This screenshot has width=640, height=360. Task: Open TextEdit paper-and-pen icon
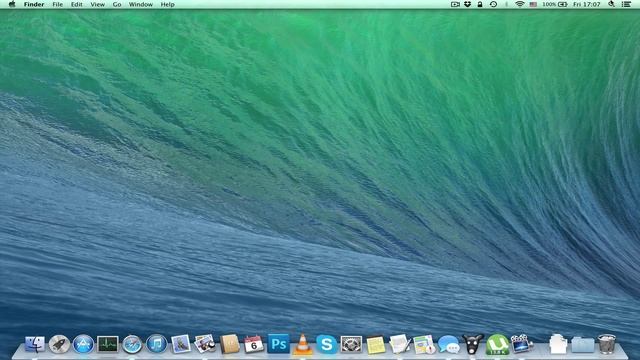click(x=400, y=344)
